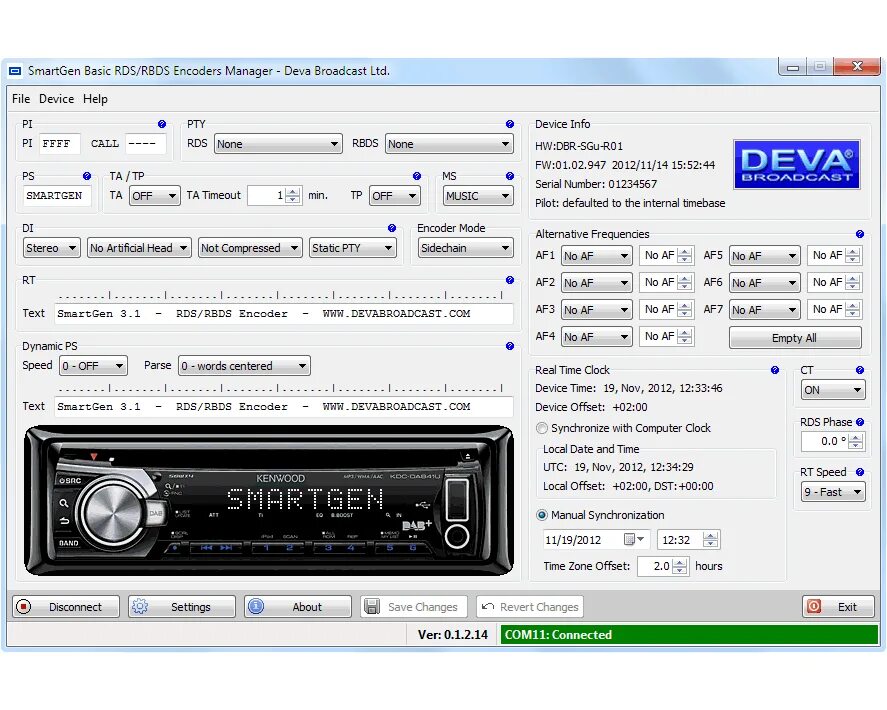Open the AF1 frequency dropdown
This screenshot has width=887, height=710.
point(596,256)
